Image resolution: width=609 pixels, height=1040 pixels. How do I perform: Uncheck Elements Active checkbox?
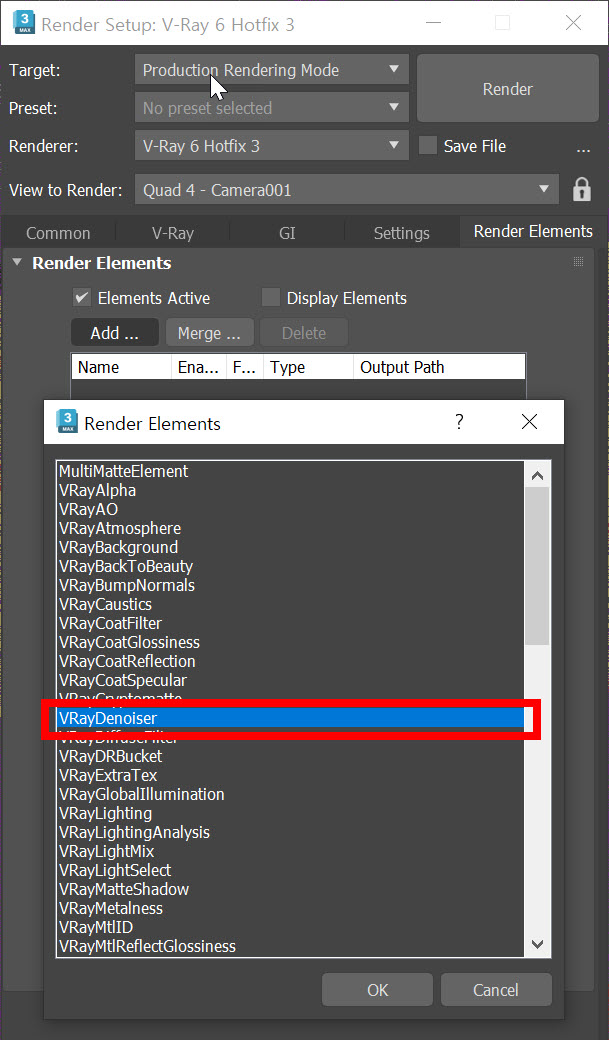tap(82, 298)
